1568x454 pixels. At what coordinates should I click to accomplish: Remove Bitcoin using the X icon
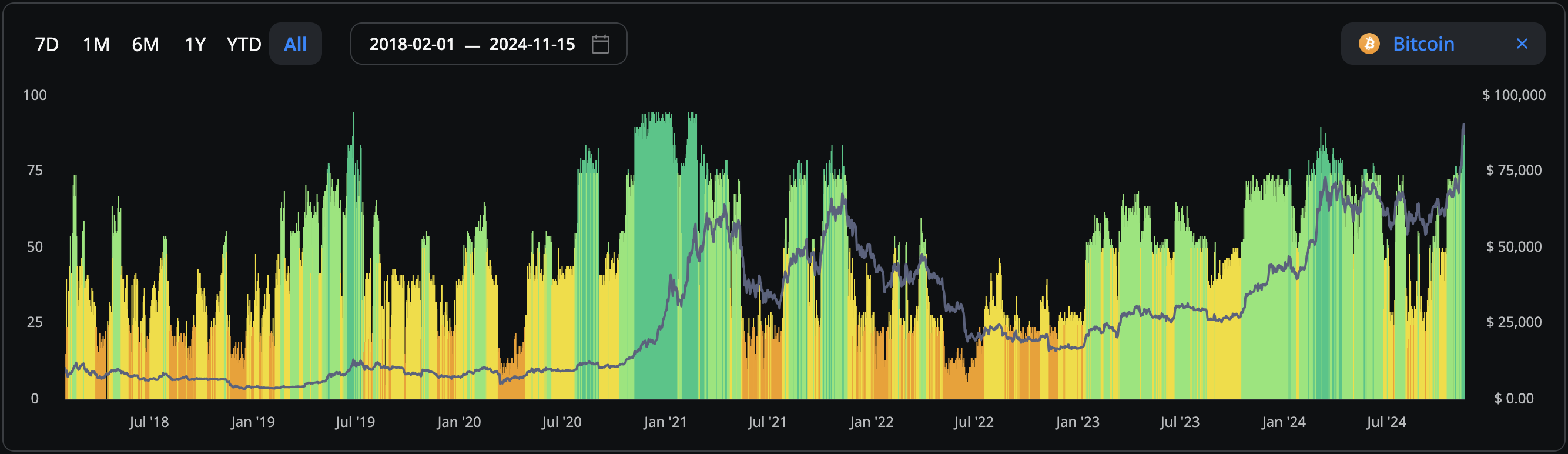click(1522, 44)
